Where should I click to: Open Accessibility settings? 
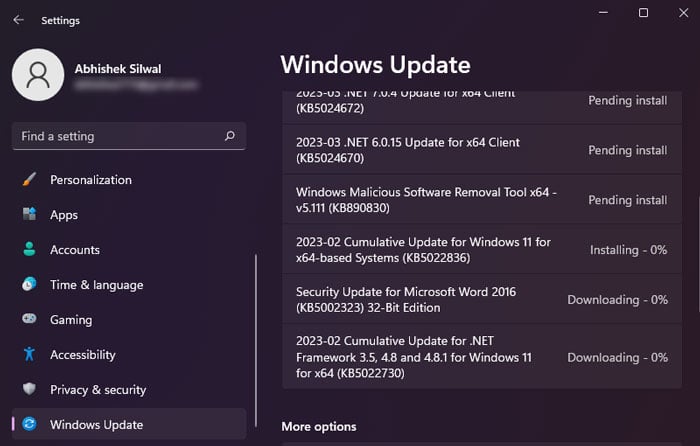[x=129, y=354]
